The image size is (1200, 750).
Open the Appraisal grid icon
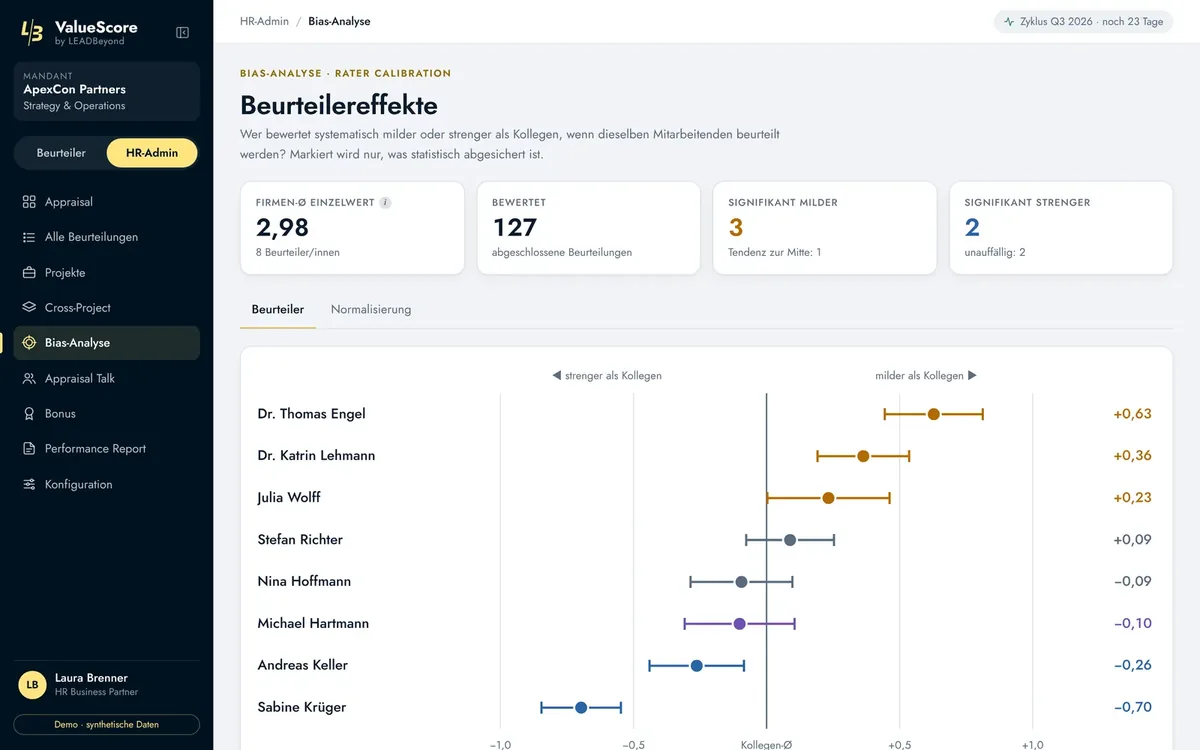(x=29, y=202)
